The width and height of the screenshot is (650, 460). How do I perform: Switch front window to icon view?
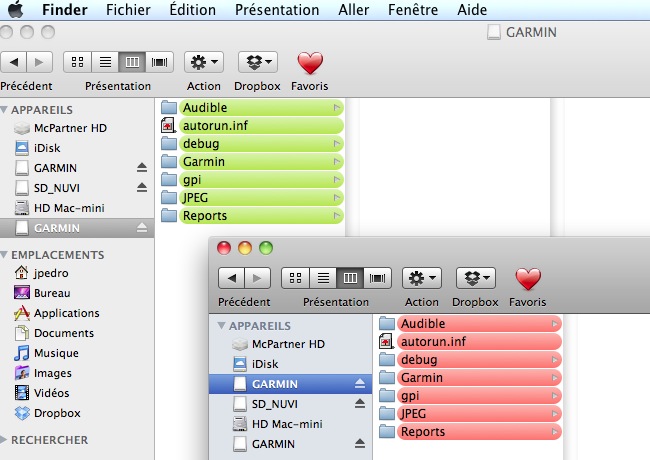pos(295,278)
